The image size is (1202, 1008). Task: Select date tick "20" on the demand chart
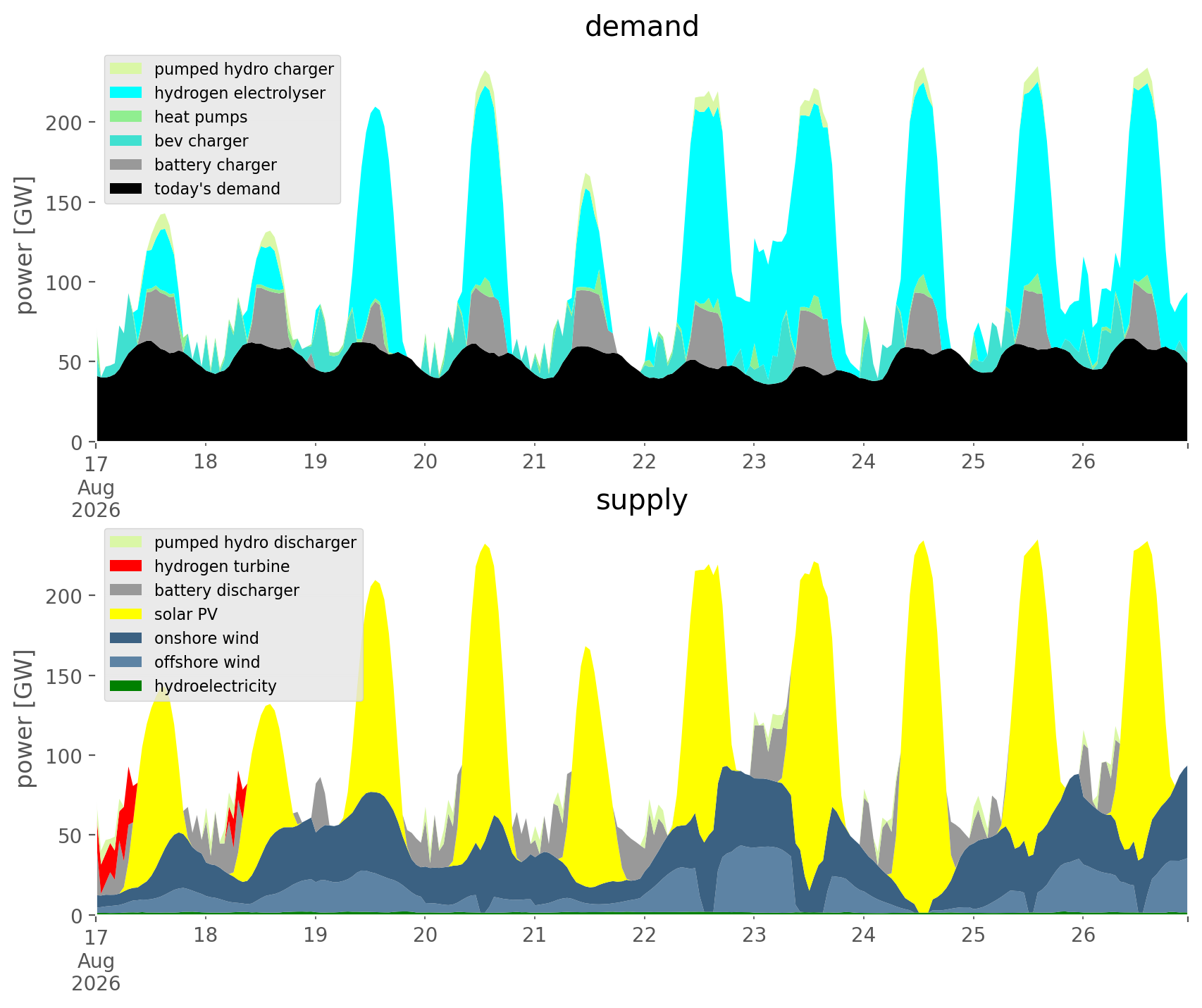point(425,463)
